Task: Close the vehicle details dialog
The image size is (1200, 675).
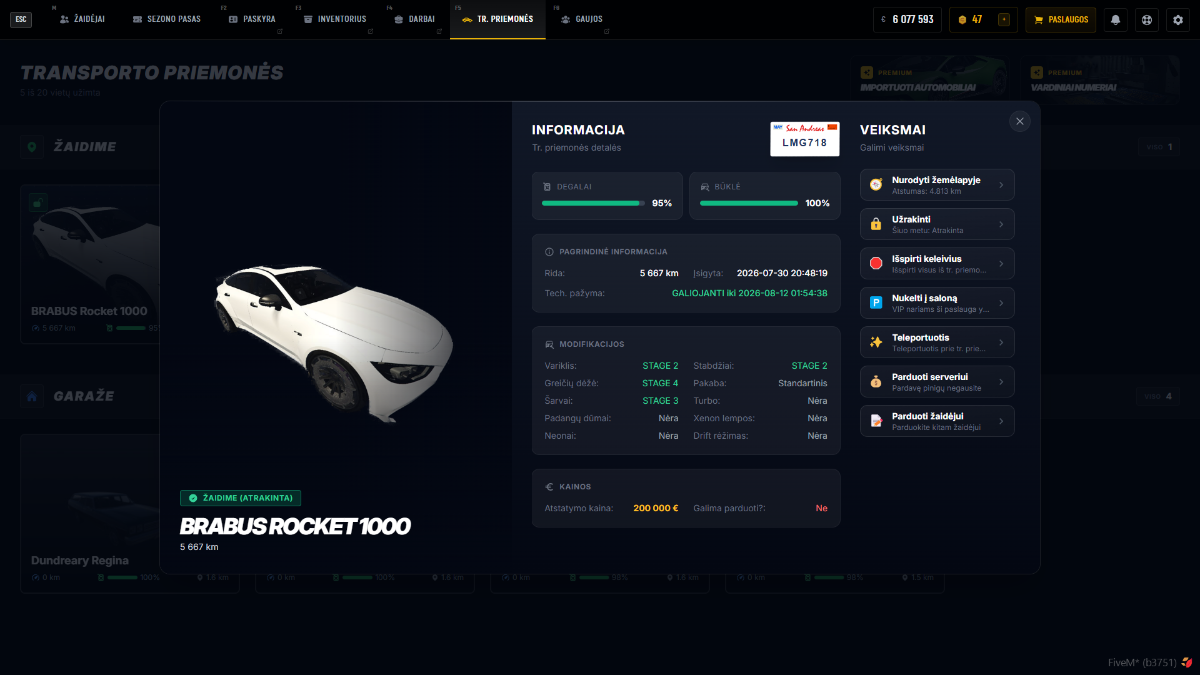Action: tap(1020, 121)
